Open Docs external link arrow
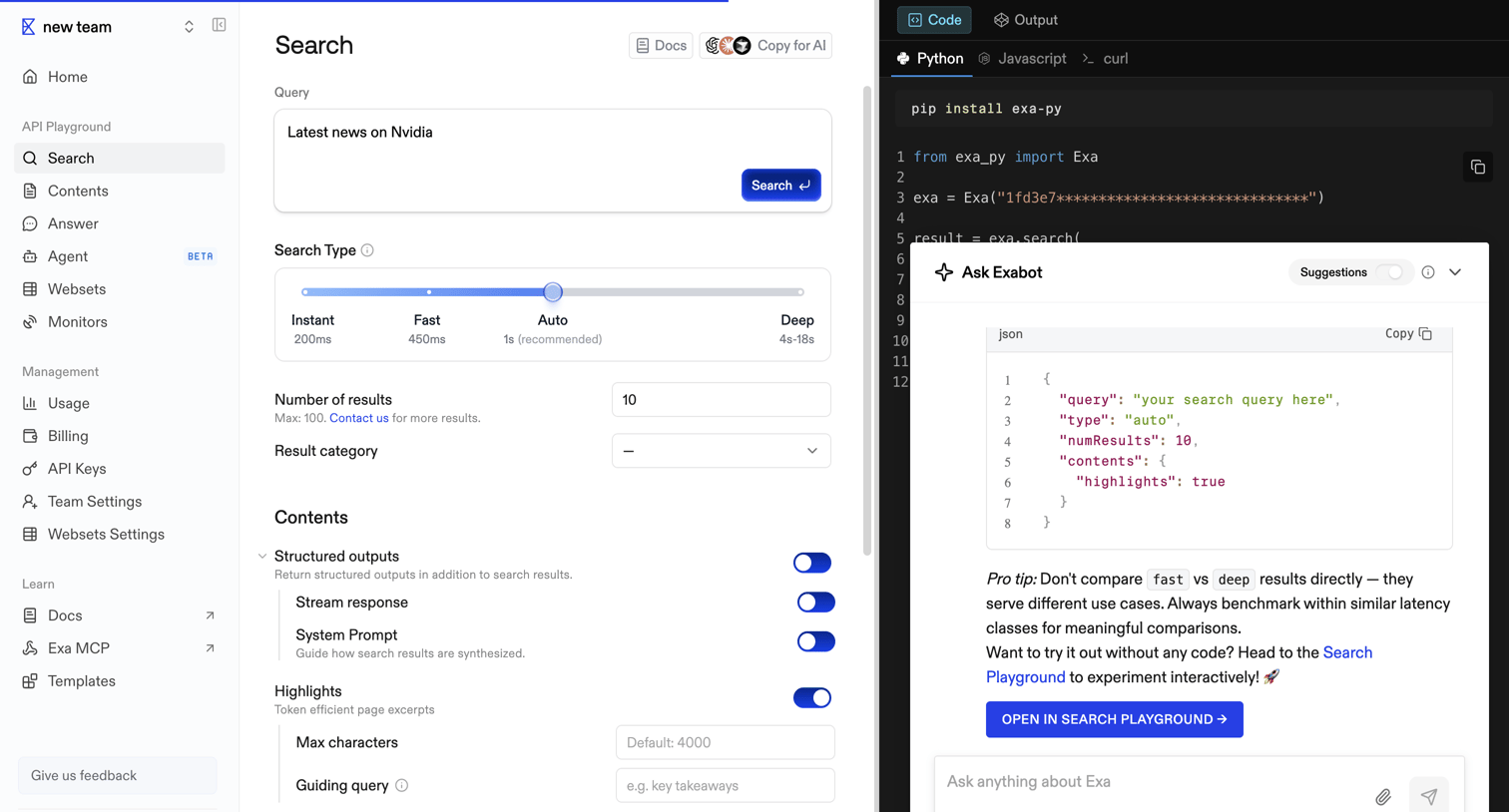 tap(210, 615)
